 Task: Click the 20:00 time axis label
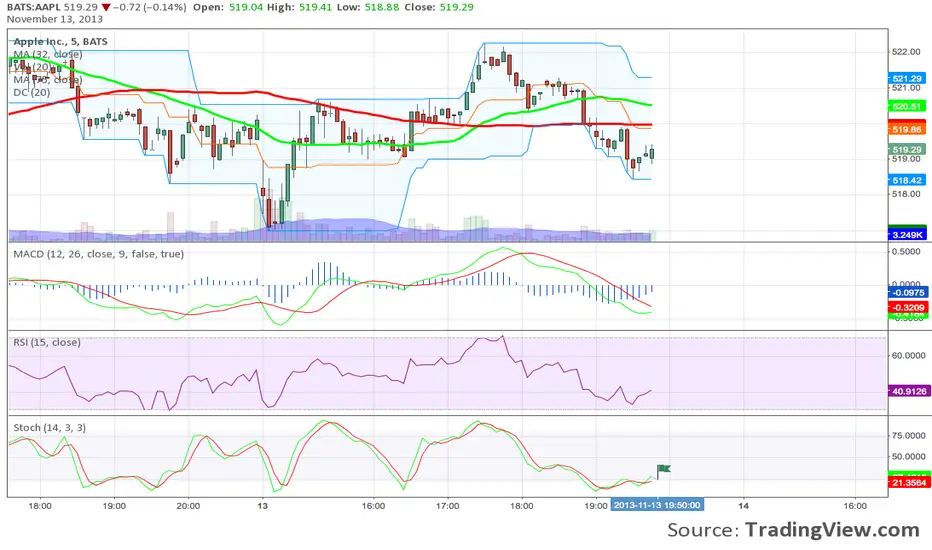(x=188, y=506)
